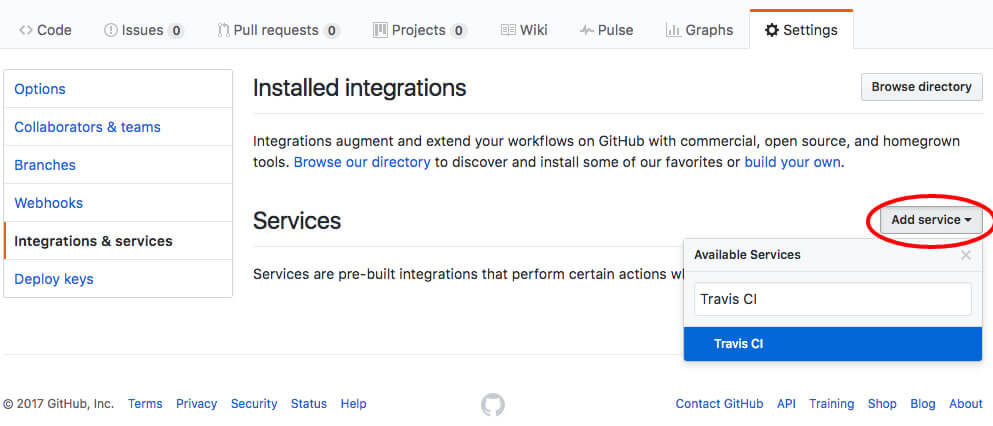Open the About footer link
Image resolution: width=993 pixels, height=426 pixels.
coord(966,404)
